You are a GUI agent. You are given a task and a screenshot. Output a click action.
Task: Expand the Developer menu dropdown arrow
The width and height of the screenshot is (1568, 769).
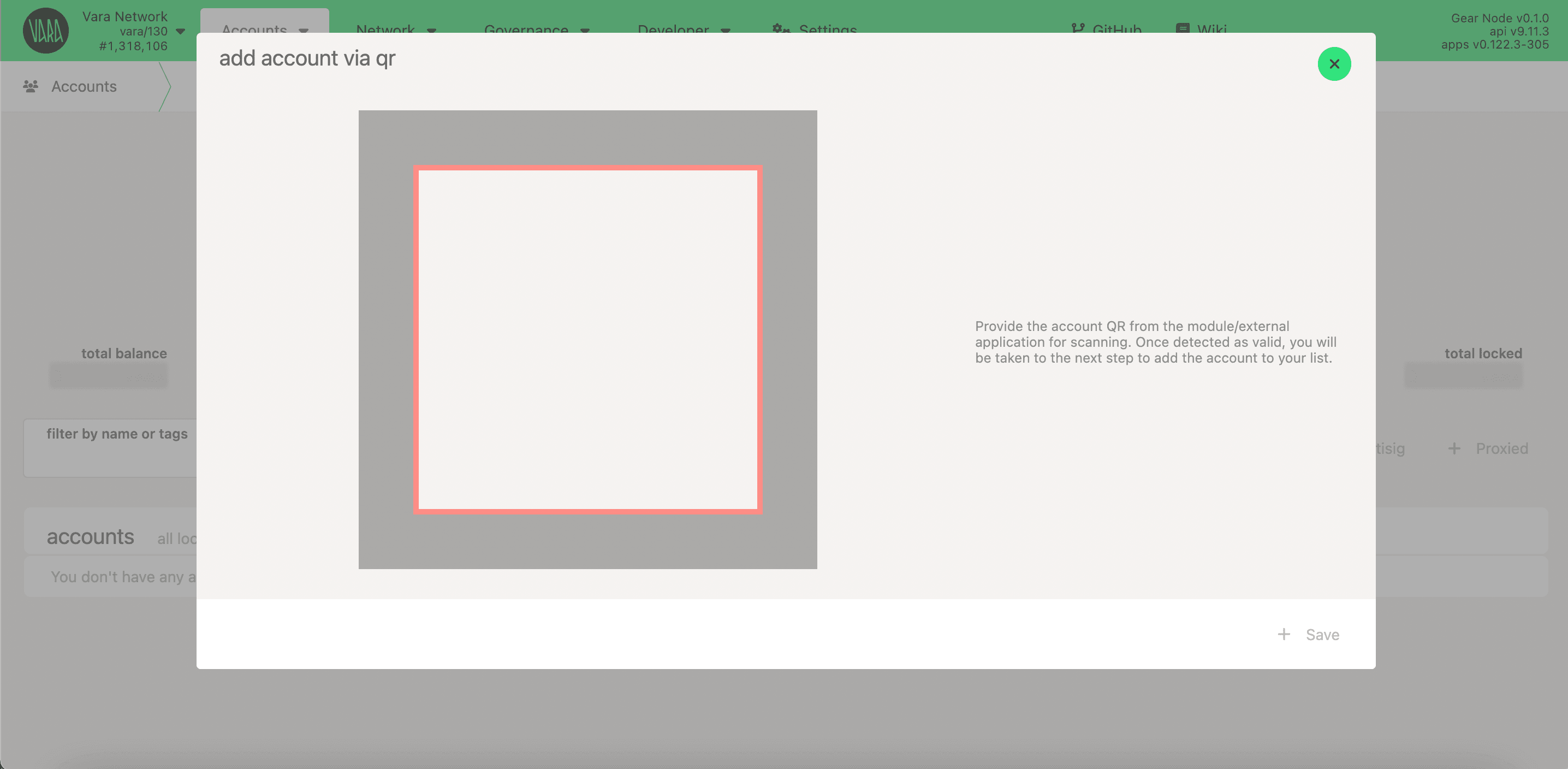[x=726, y=31]
